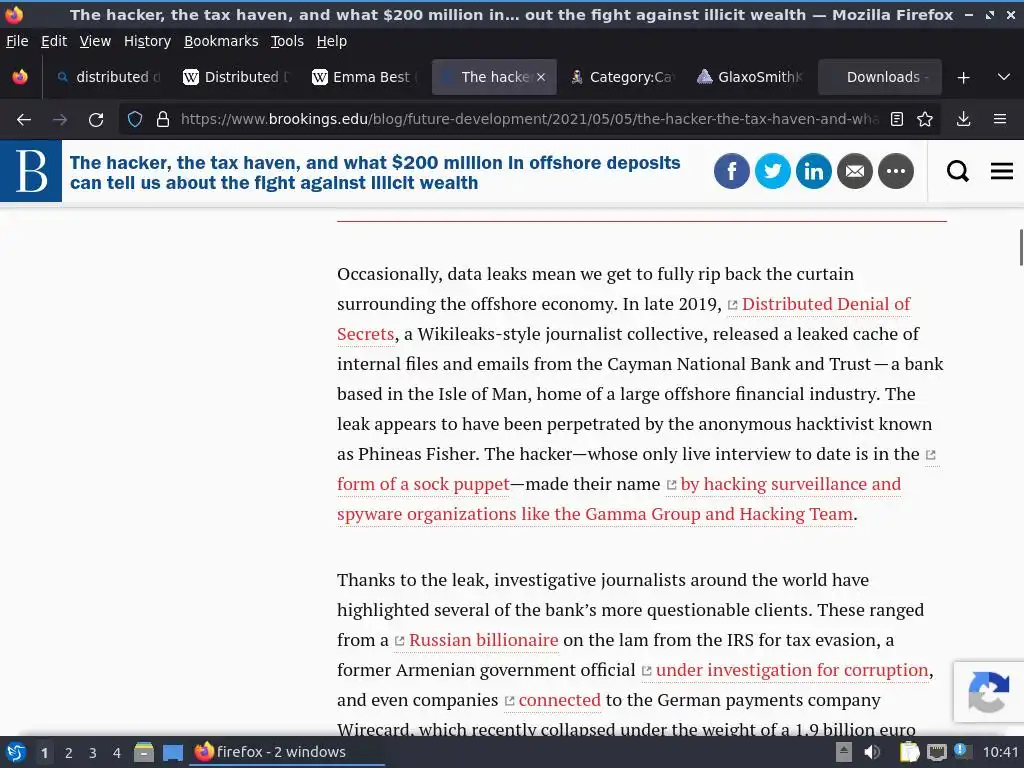Open the Bookmarks menu
This screenshot has width=1024, height=768.
(x=221, y=41)
